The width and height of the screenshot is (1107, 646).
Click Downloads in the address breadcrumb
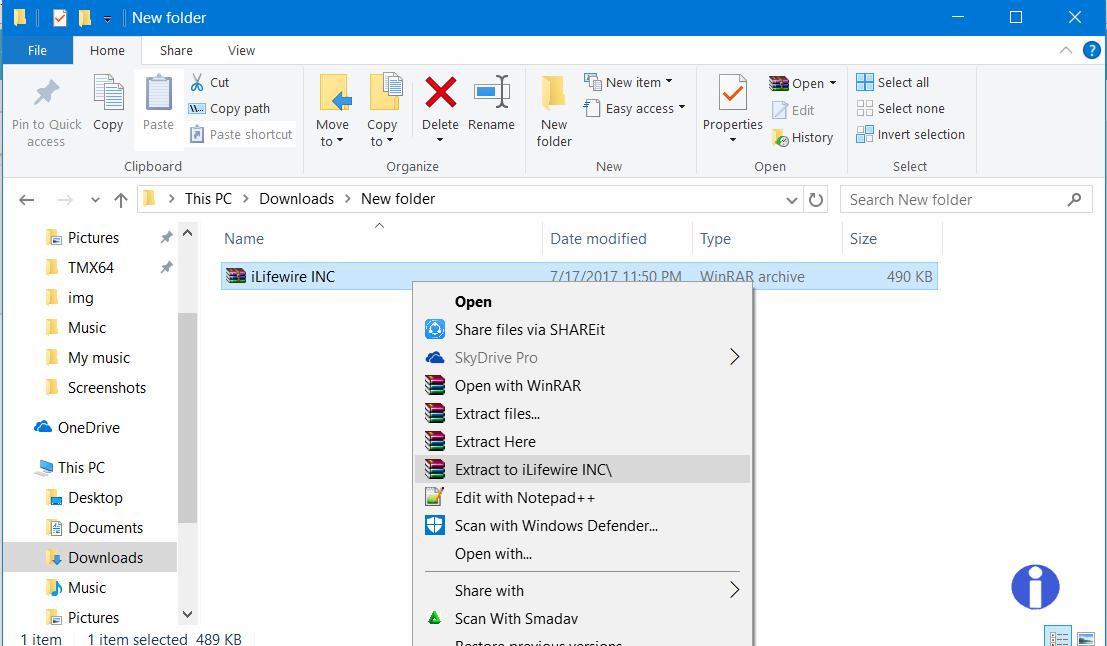pyautogui.click(x=297, y=199)
